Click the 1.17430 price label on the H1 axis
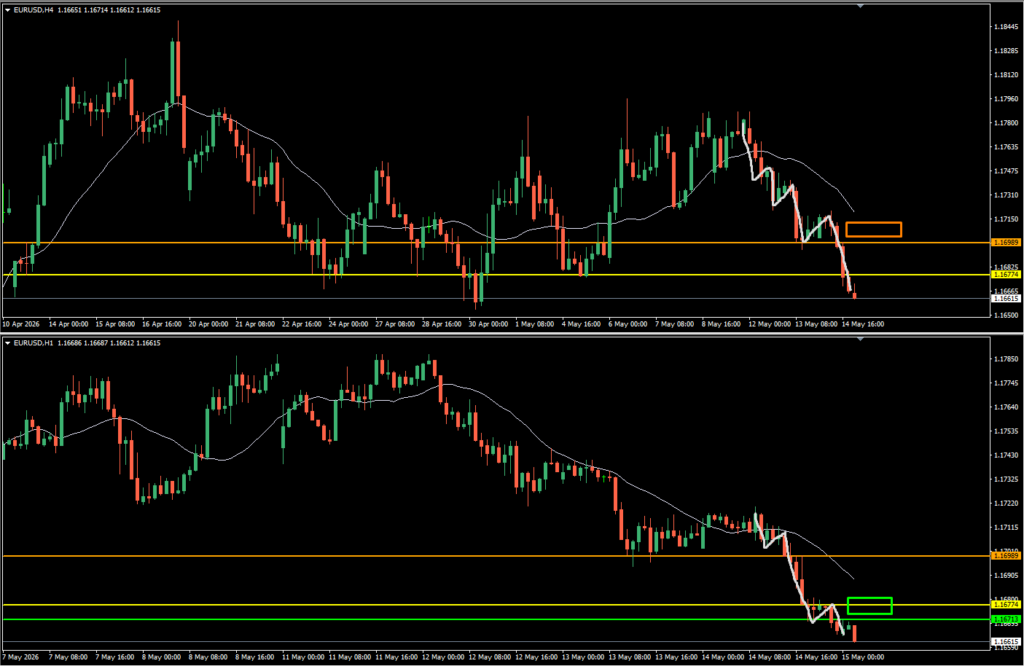Screen dimensions: 1024x666 pos(1006,455)
